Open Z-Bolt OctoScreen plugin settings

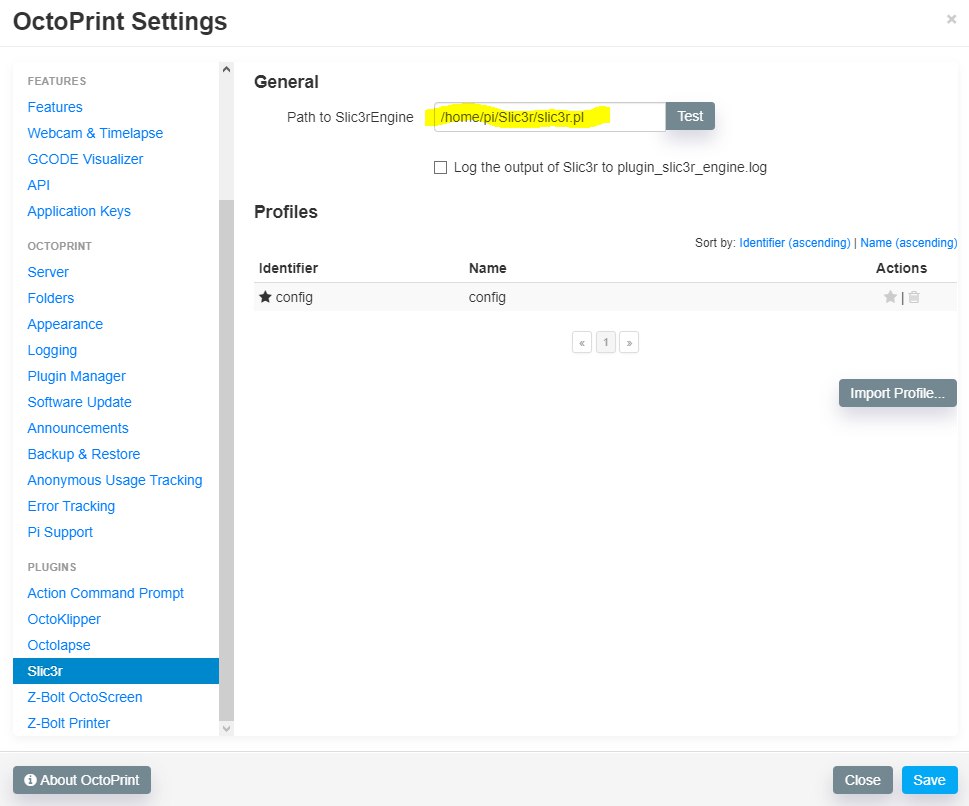pyautogui.click(x=85, y=697)
